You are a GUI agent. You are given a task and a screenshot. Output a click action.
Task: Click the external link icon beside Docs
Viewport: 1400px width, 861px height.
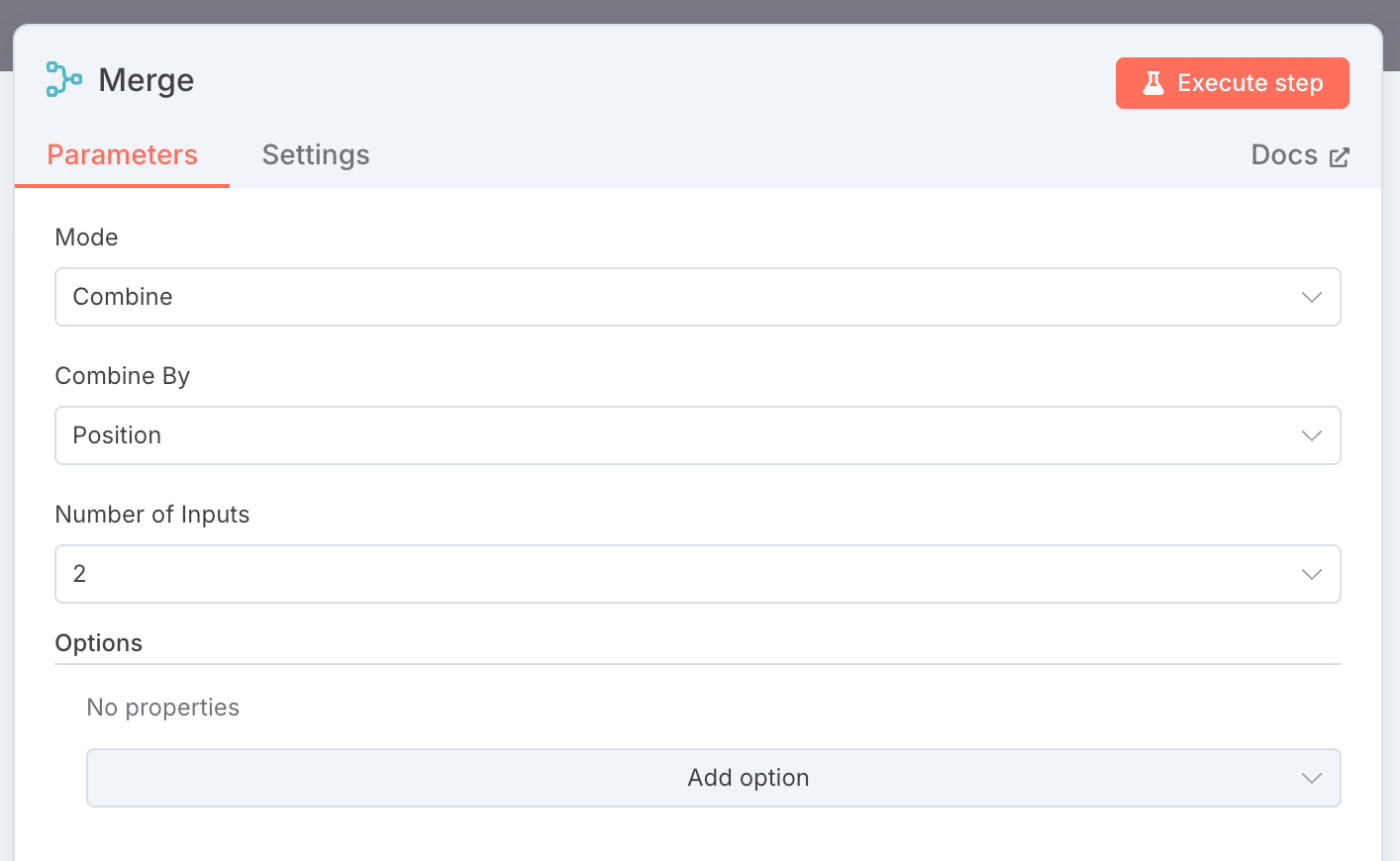point(1339,157)
